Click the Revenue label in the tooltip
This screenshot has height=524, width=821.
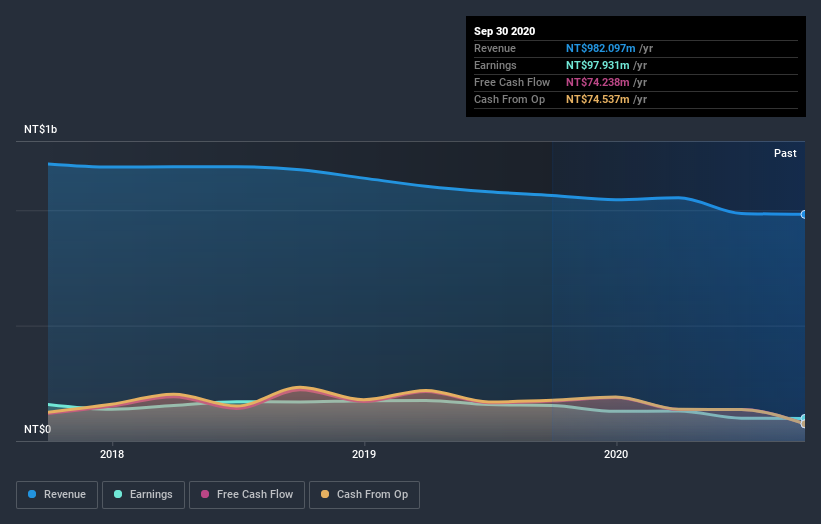[x=495, y=48]
